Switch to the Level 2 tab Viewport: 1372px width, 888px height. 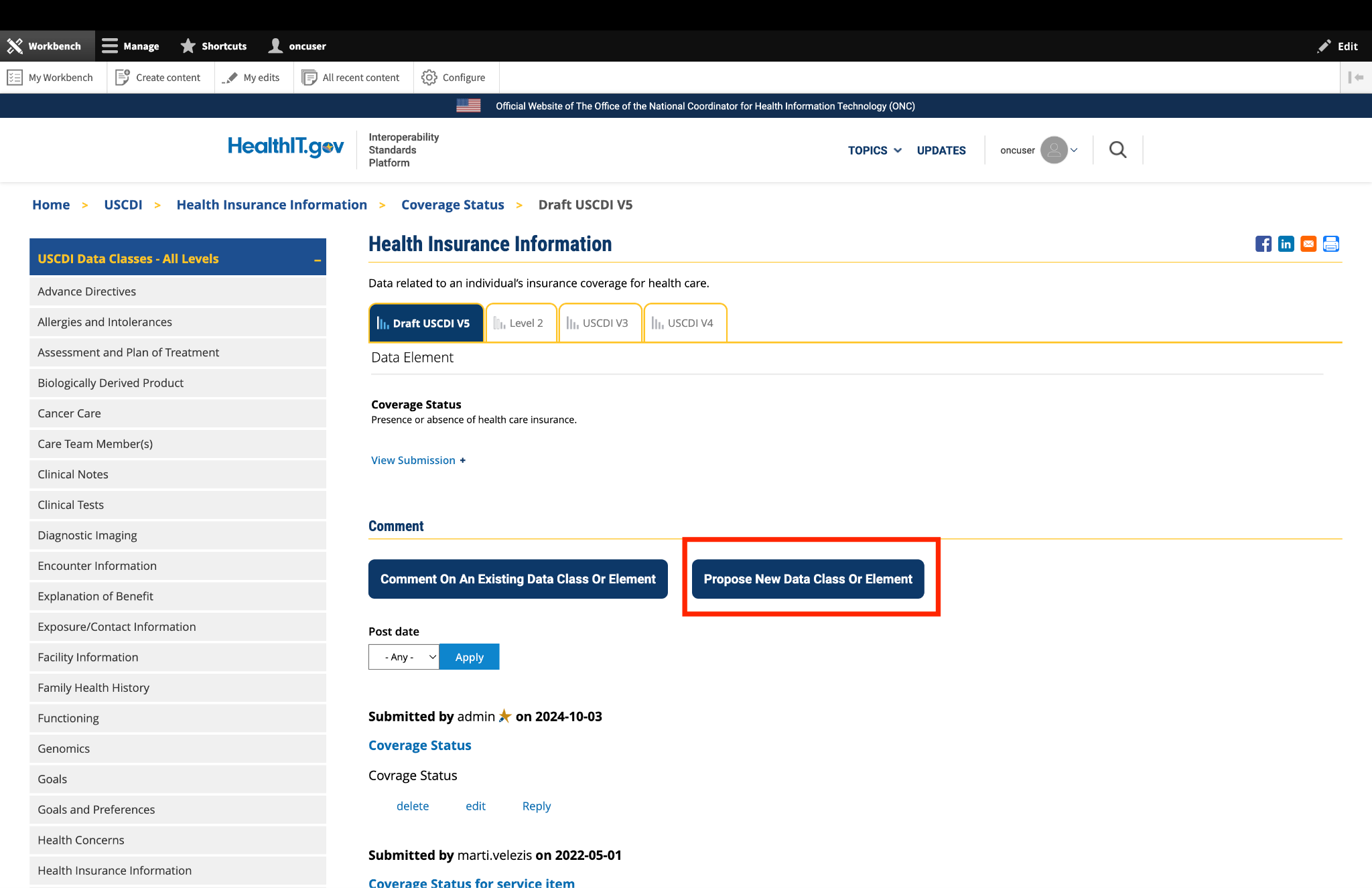[x=521, y=323]
